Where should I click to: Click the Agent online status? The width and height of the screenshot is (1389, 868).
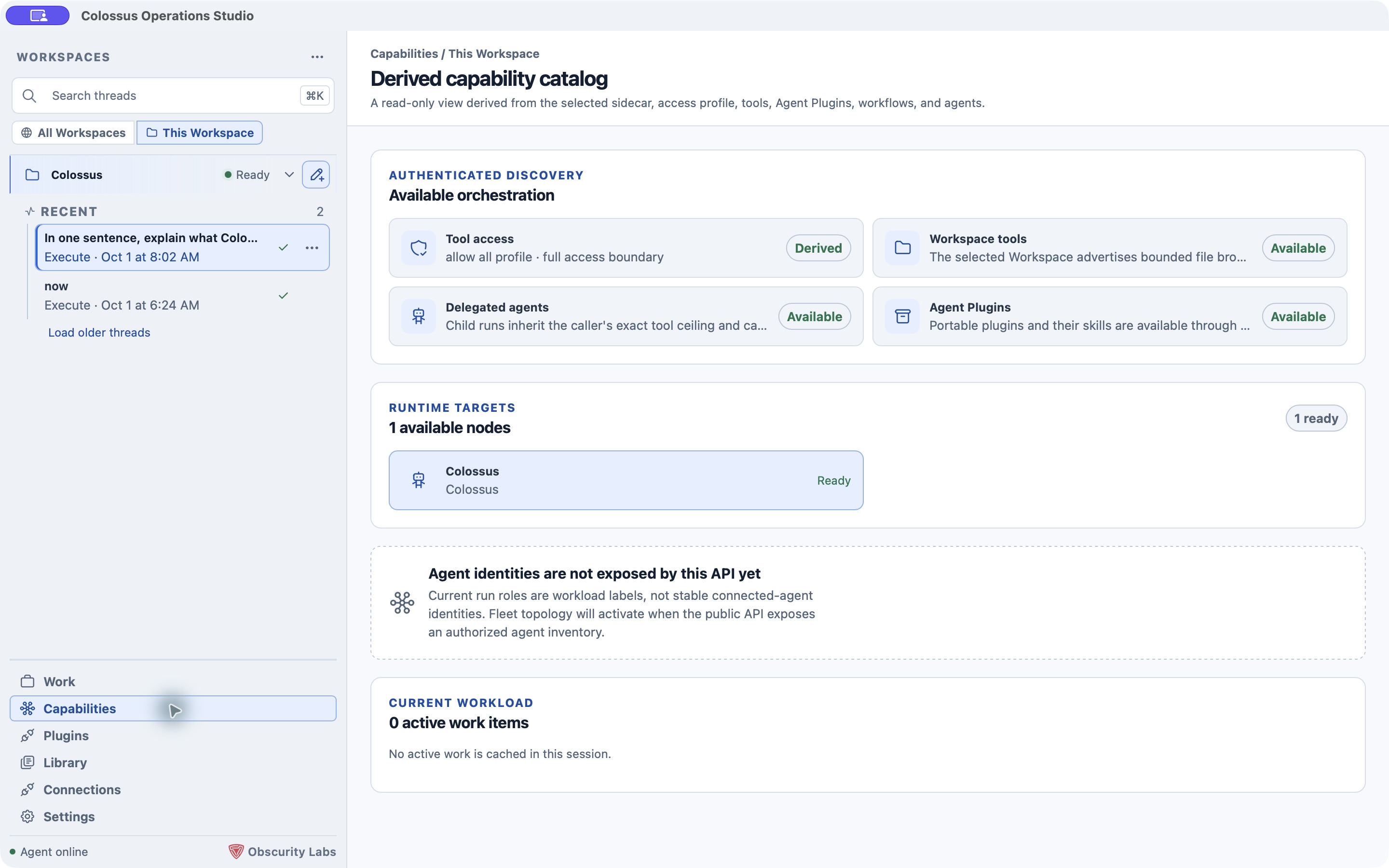click(x=49, y=851)
